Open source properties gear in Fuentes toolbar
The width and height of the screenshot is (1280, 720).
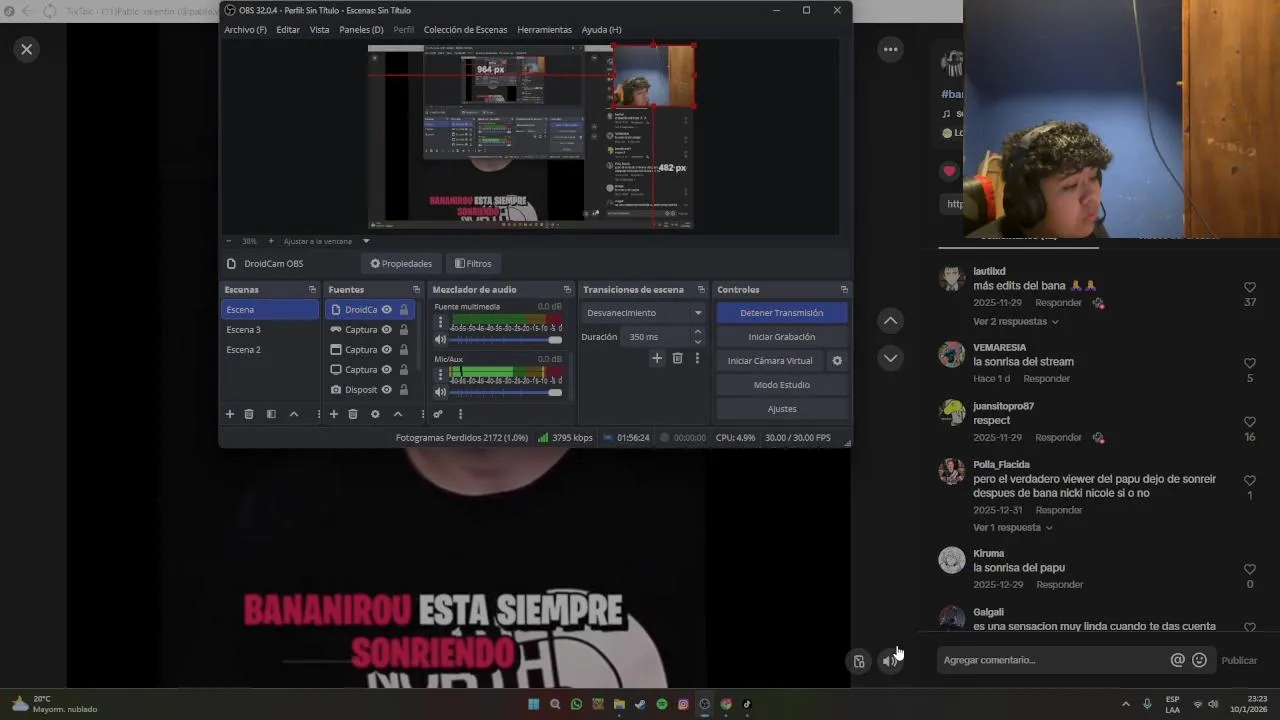[x=375, y=414]
